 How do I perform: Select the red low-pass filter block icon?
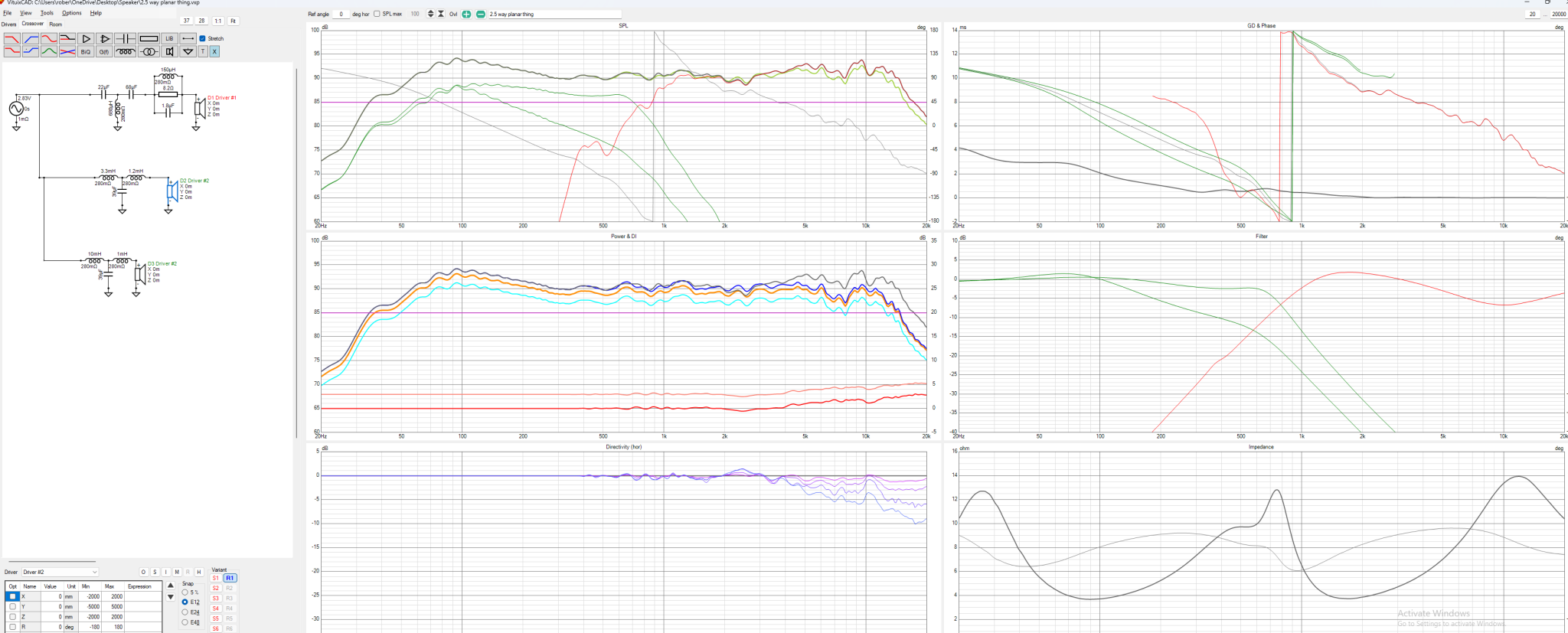(12, 38)
